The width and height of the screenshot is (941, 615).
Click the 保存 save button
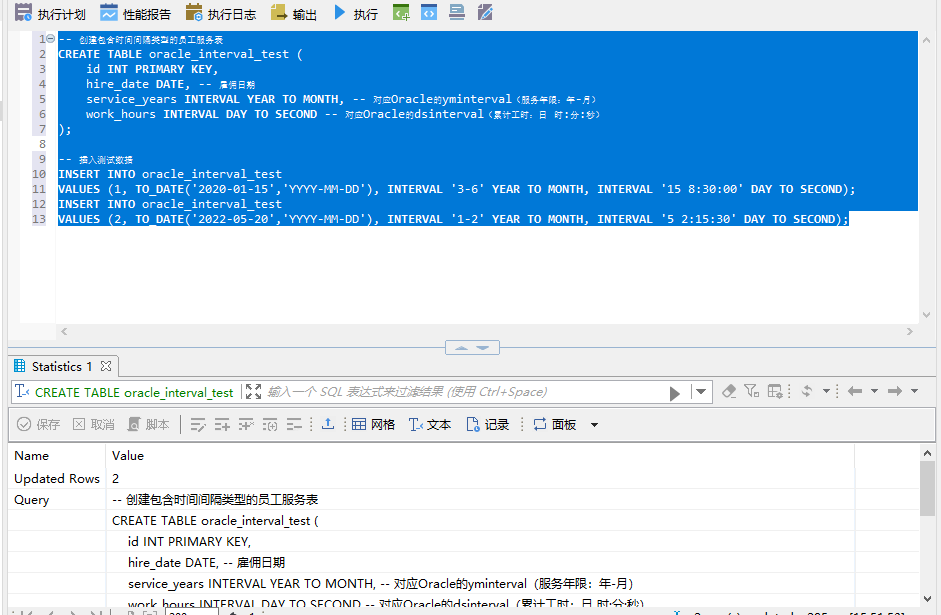[39, 424]
